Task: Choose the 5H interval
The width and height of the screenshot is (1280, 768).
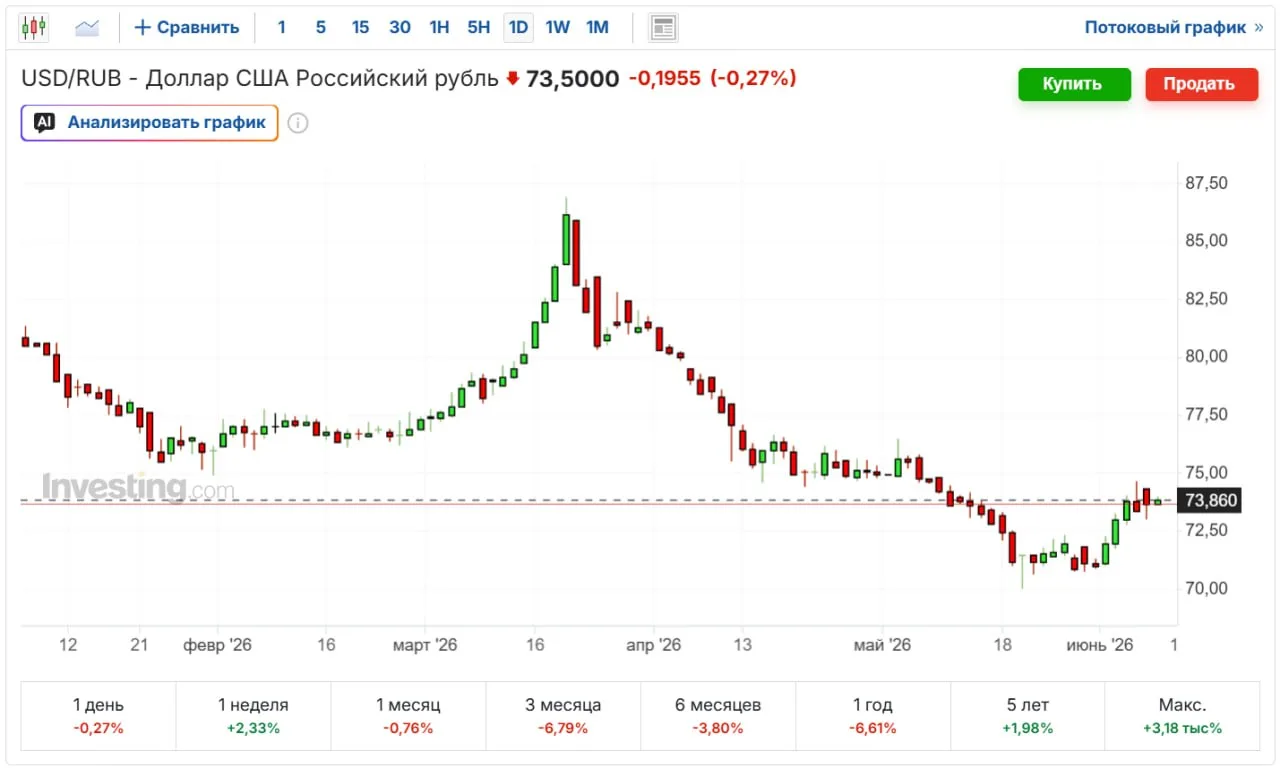Action: click(479, 27)
